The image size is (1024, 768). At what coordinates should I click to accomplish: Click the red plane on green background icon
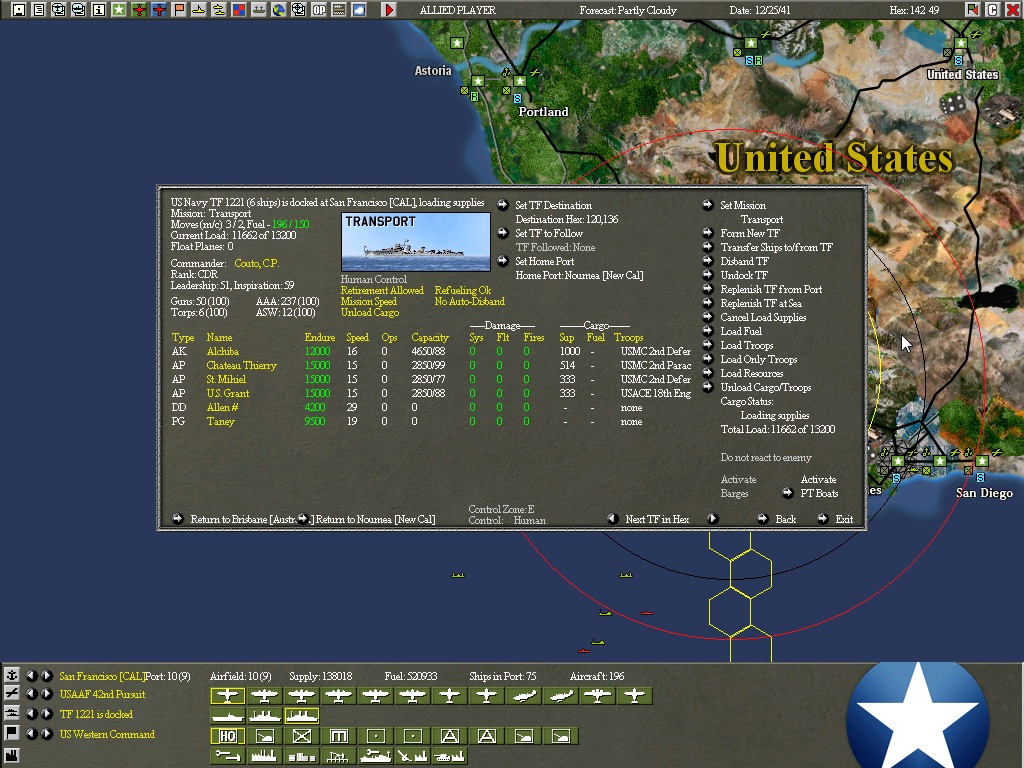point(138,10)
